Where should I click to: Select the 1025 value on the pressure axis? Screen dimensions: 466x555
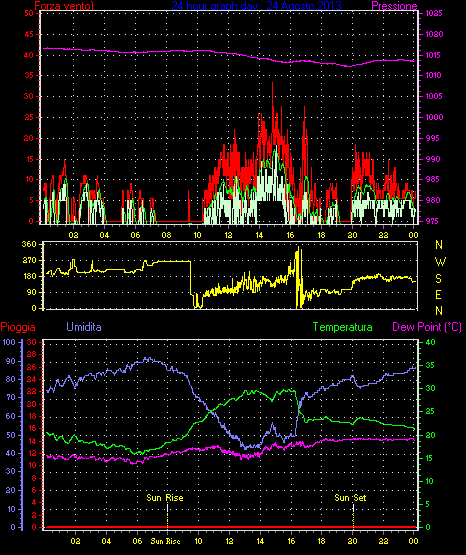pyautogui.click(x=434, y=13)
